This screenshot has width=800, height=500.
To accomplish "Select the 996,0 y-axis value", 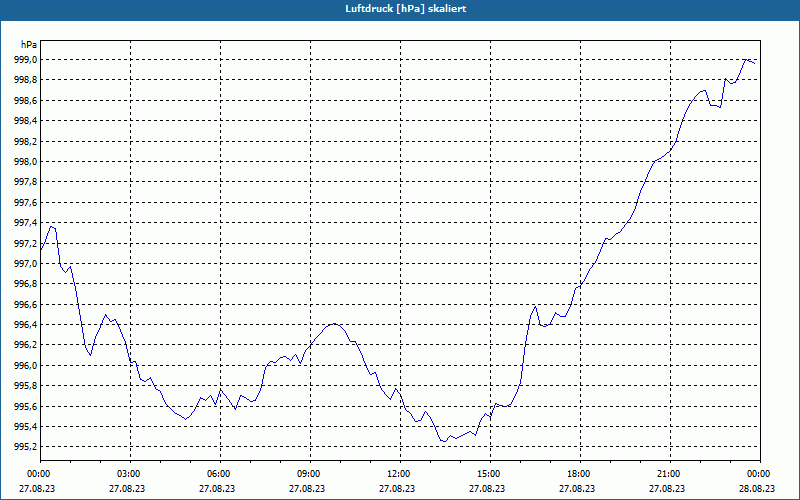I will [x=26, y=366].
